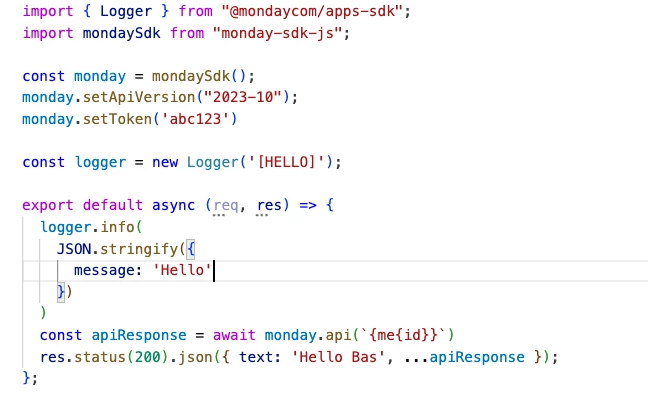Viewport: 648px width, 398px height.
Task: Click the setToken method name
Action: tap(117, 119)
